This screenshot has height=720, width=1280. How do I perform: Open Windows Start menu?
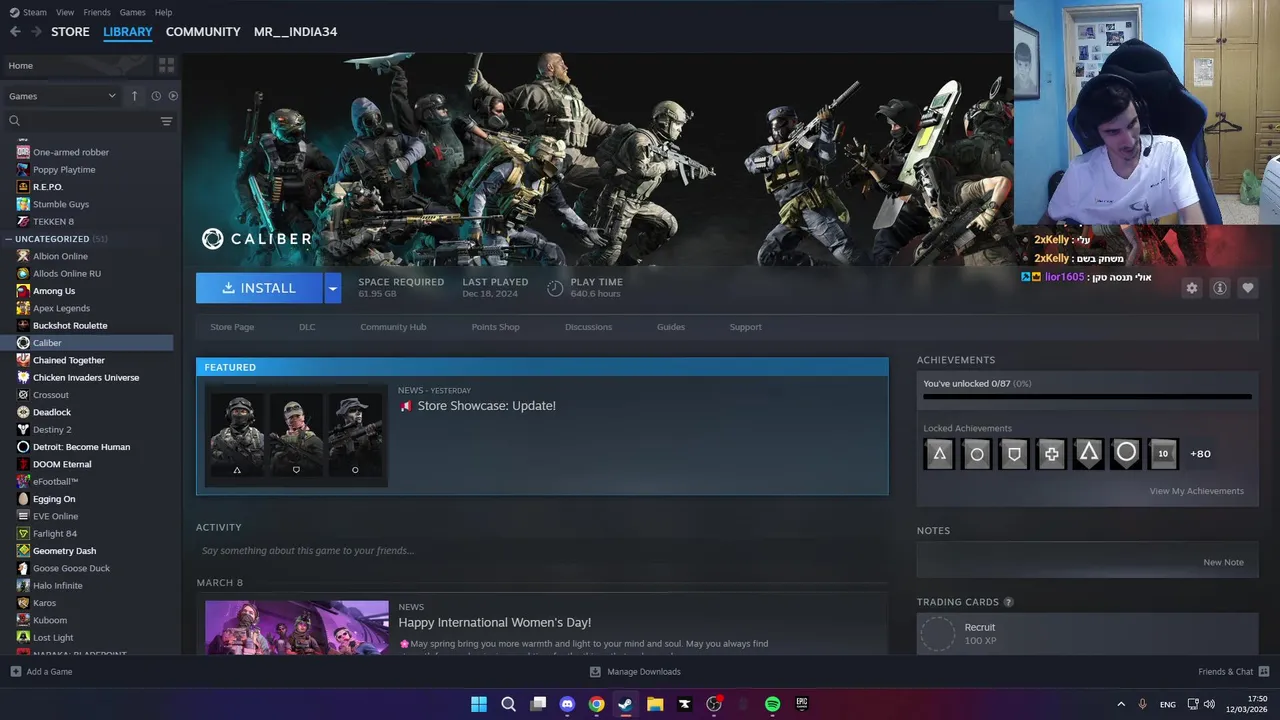479,704
